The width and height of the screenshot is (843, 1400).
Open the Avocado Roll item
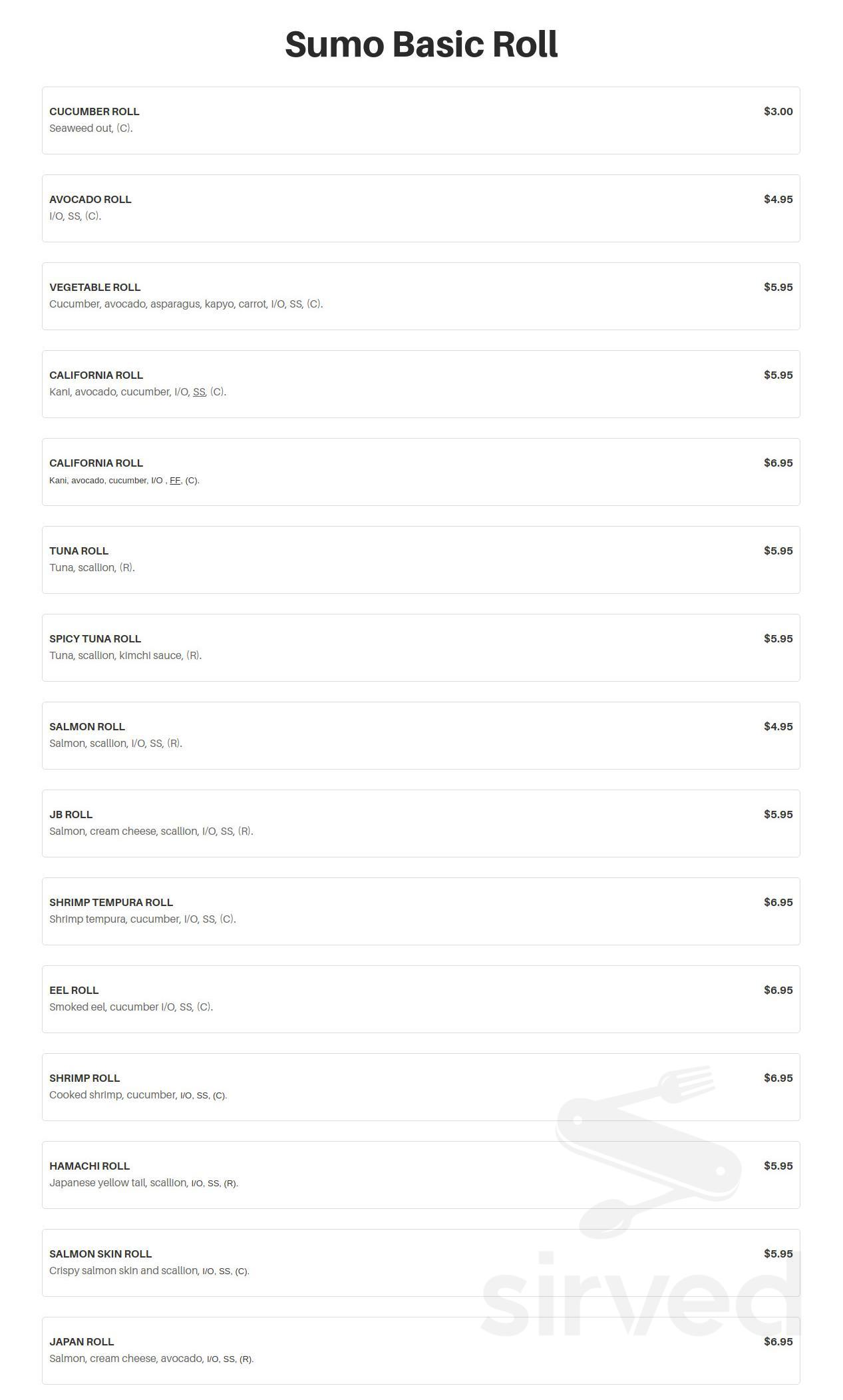[x=90, y=200]
